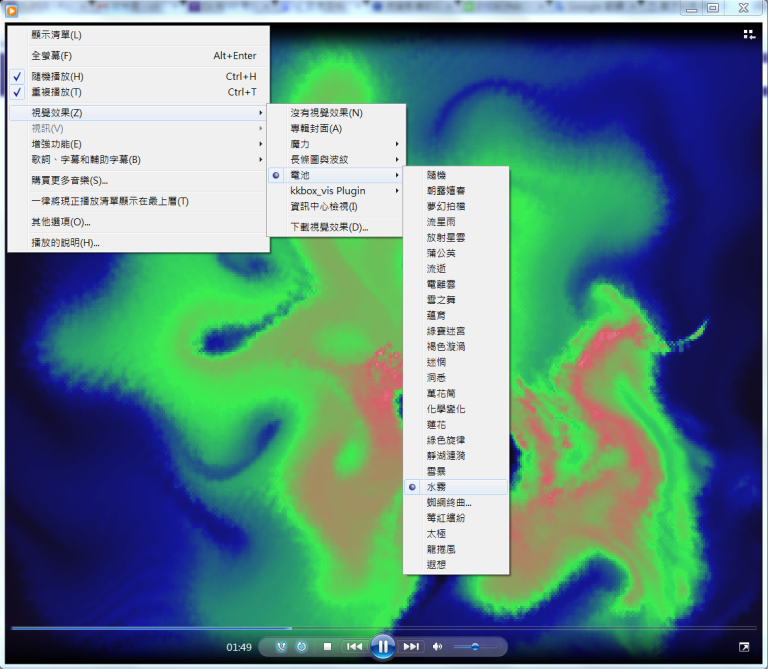Click the full screen icon at bottom right
The height and width of the screenshot is (669, 768).
pos(743,647)
